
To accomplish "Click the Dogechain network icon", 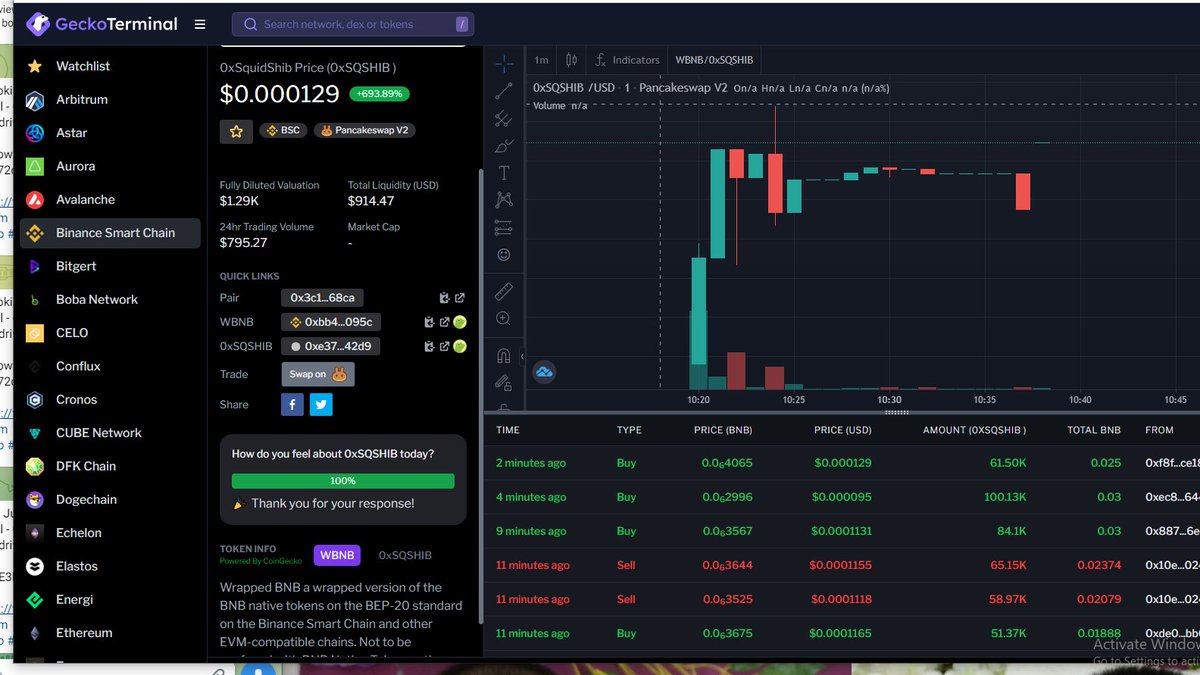I will point(35,500).
